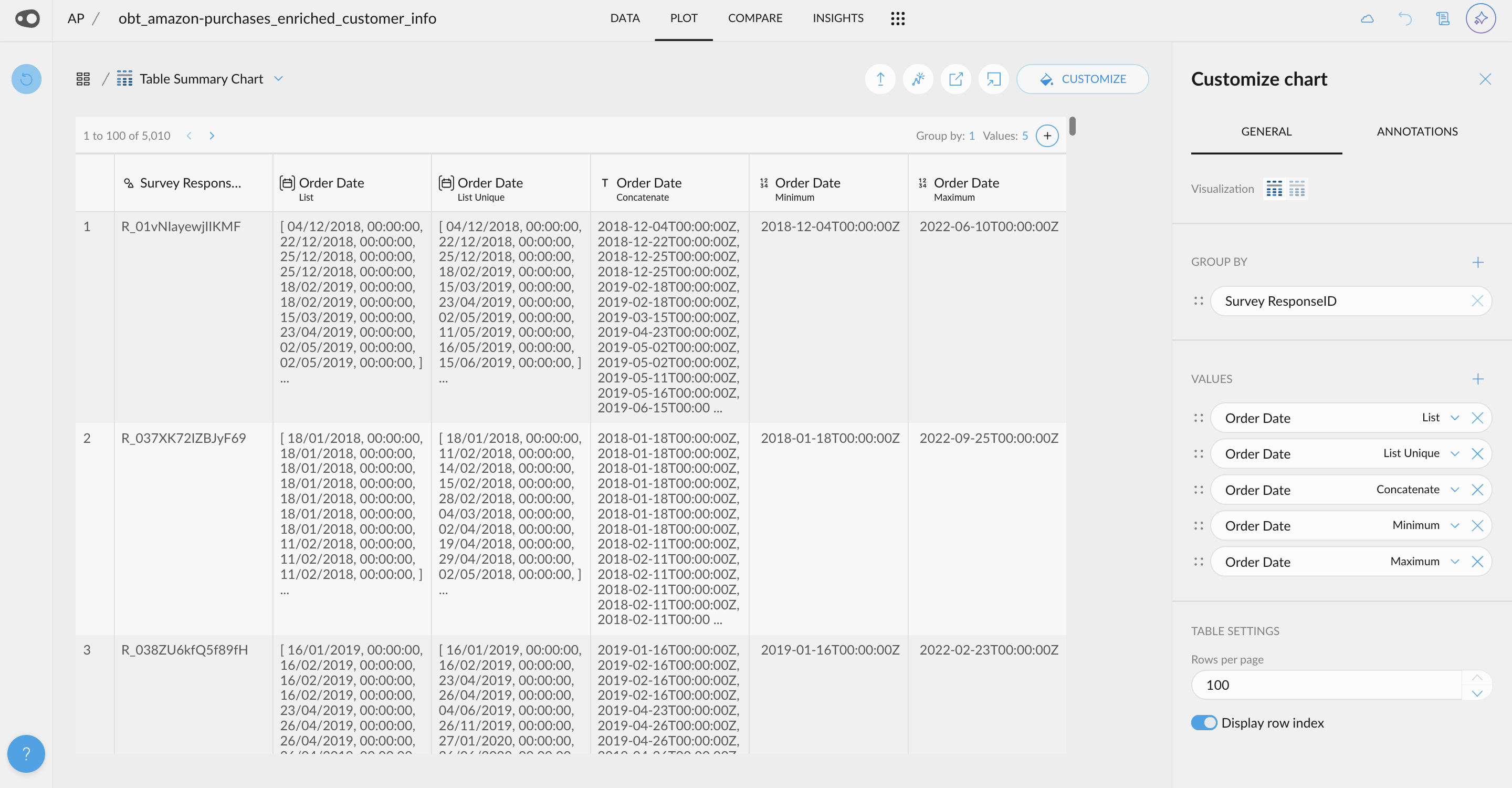Open the Minimum aggregation dropdown

tap(1454, 525)
